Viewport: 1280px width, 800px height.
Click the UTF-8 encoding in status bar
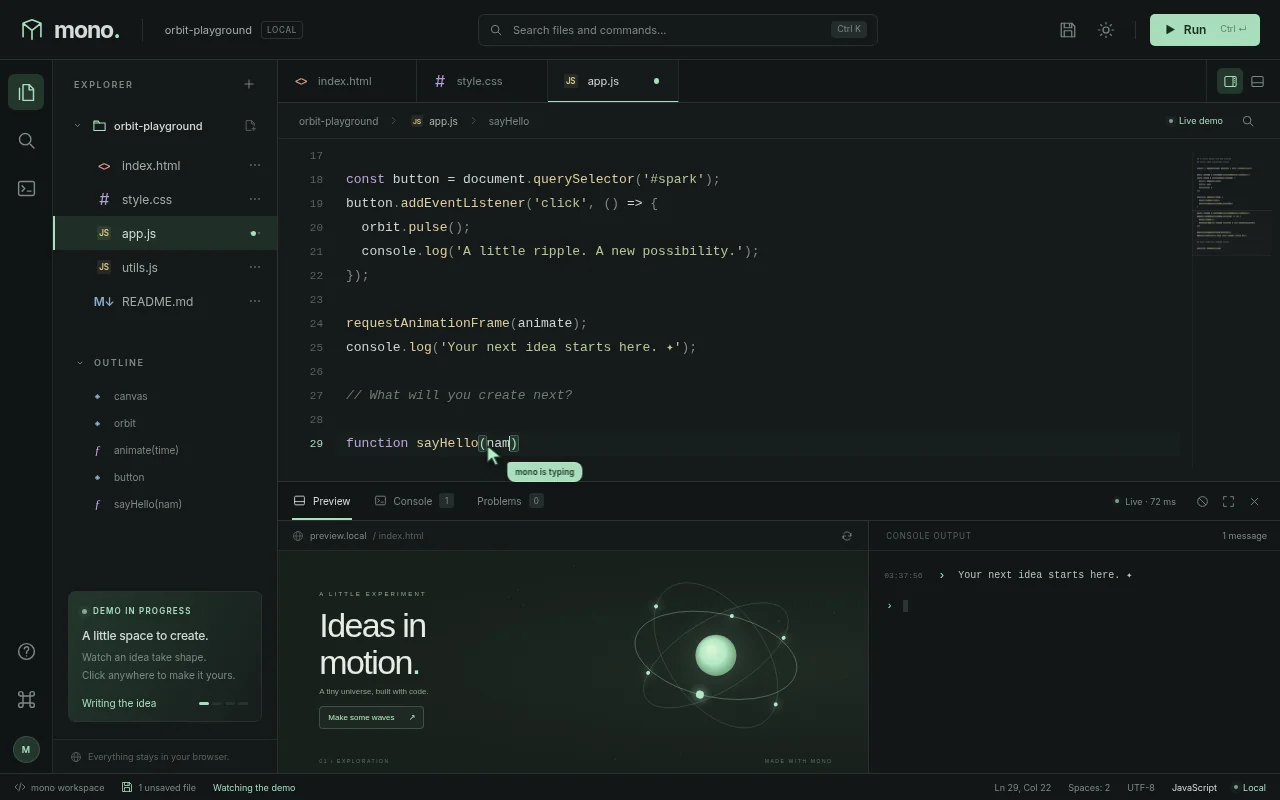1140,788
